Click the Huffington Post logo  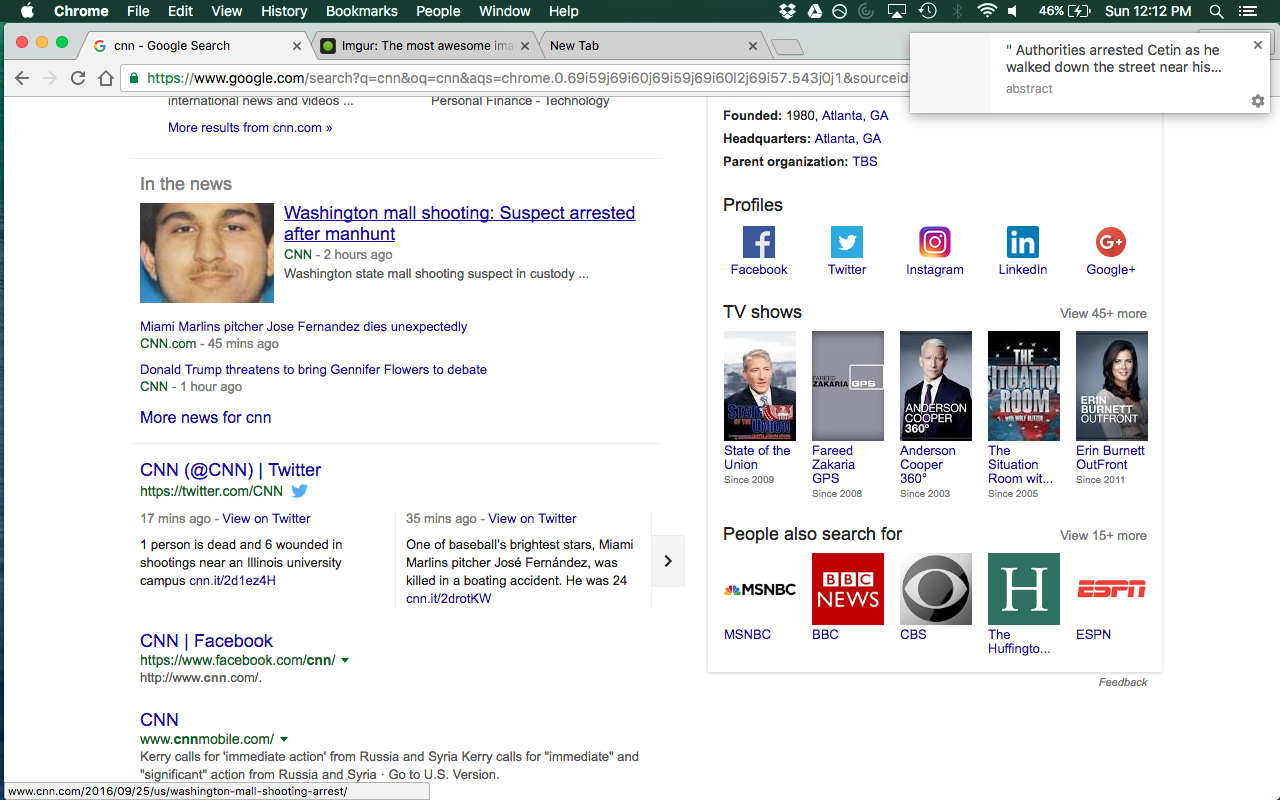click(x=1024, y=589)
